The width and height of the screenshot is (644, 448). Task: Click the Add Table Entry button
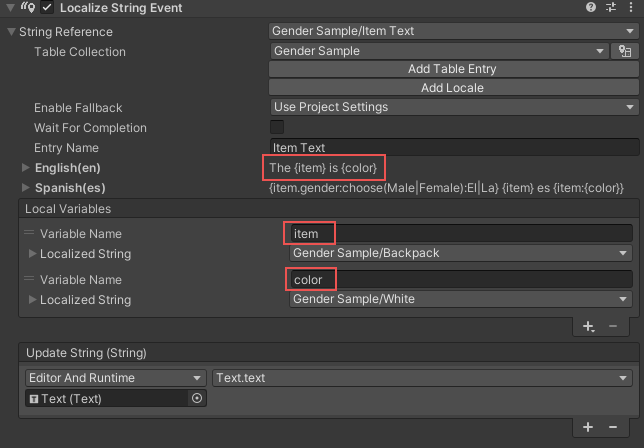[453, 69]
